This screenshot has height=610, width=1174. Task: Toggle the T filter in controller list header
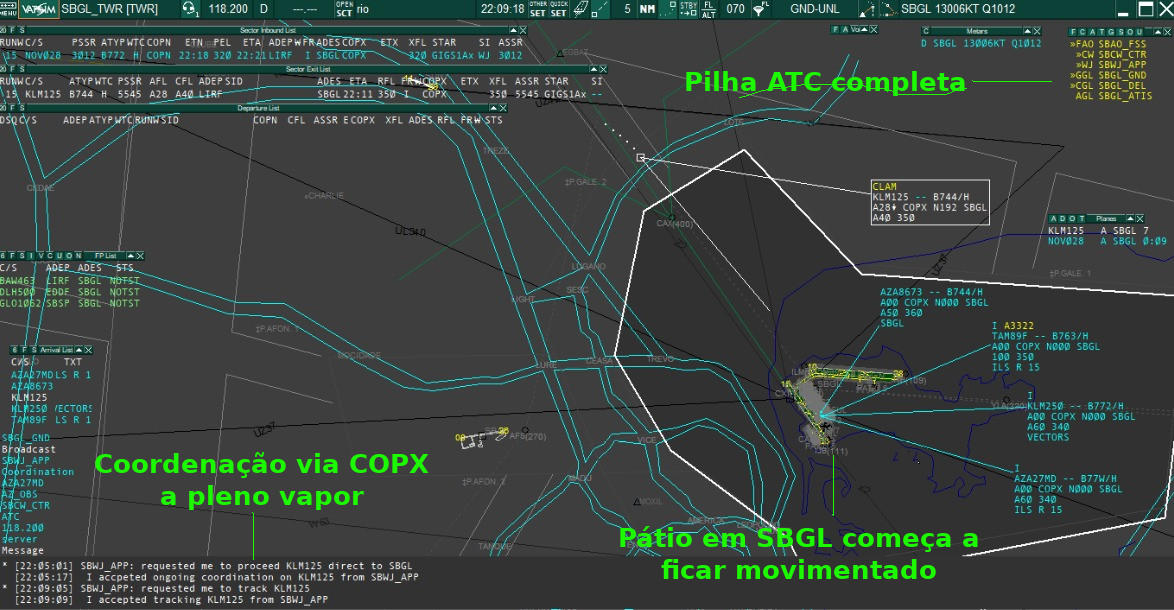[x=1100, y=32]
